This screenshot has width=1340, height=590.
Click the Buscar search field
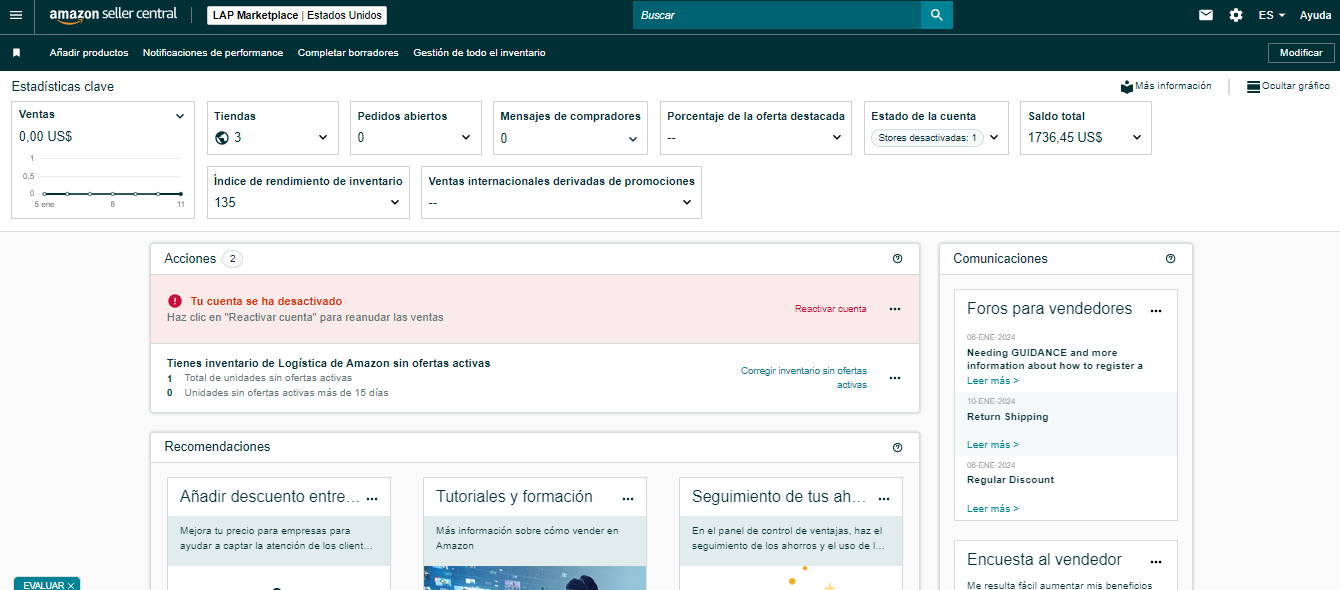[x=777, y=15]
